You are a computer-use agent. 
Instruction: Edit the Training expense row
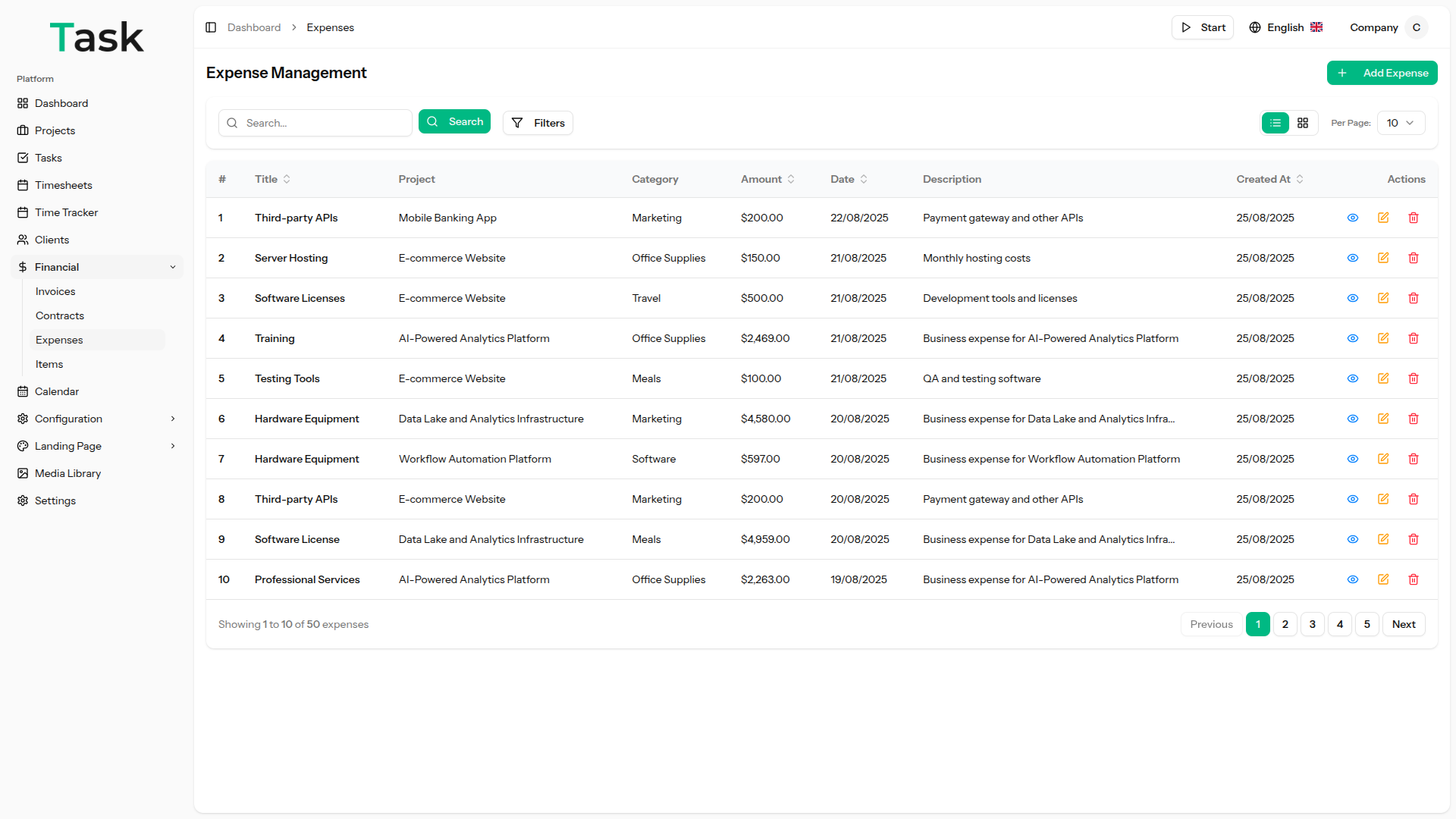(1382, 338)
